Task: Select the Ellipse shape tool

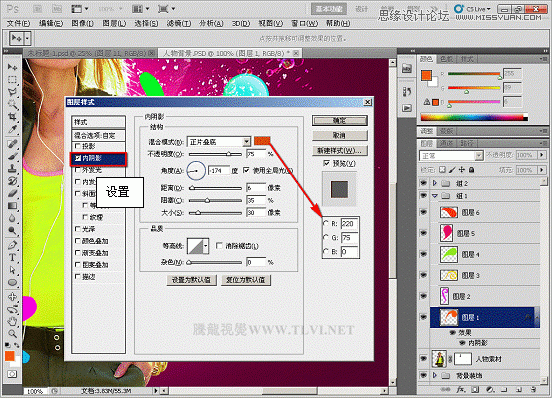Action: pos(12,282)
